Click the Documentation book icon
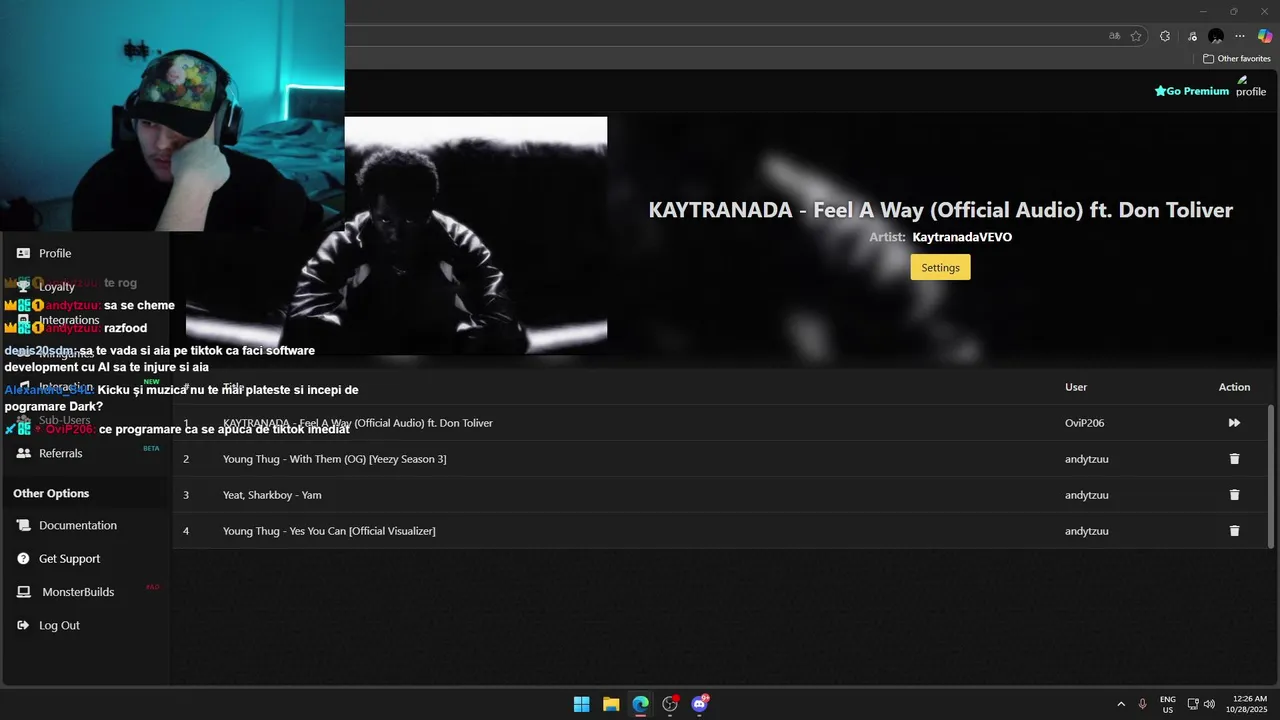 point(24,525)
